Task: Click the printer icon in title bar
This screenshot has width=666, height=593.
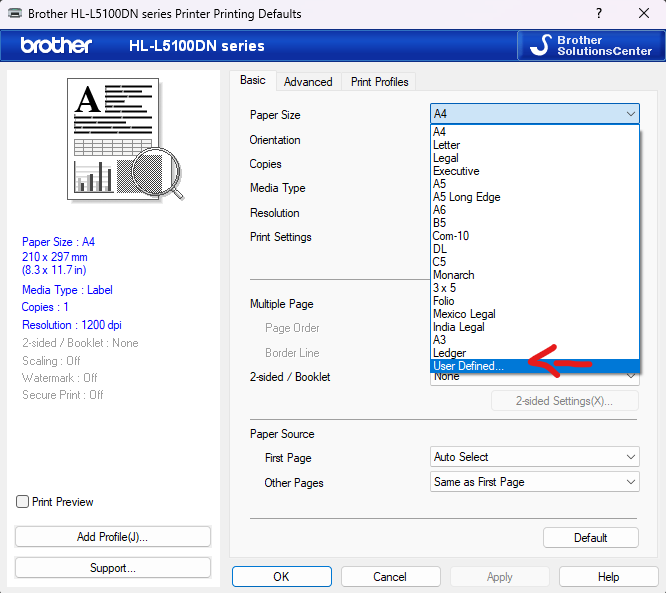Action: tap(12, 14)
